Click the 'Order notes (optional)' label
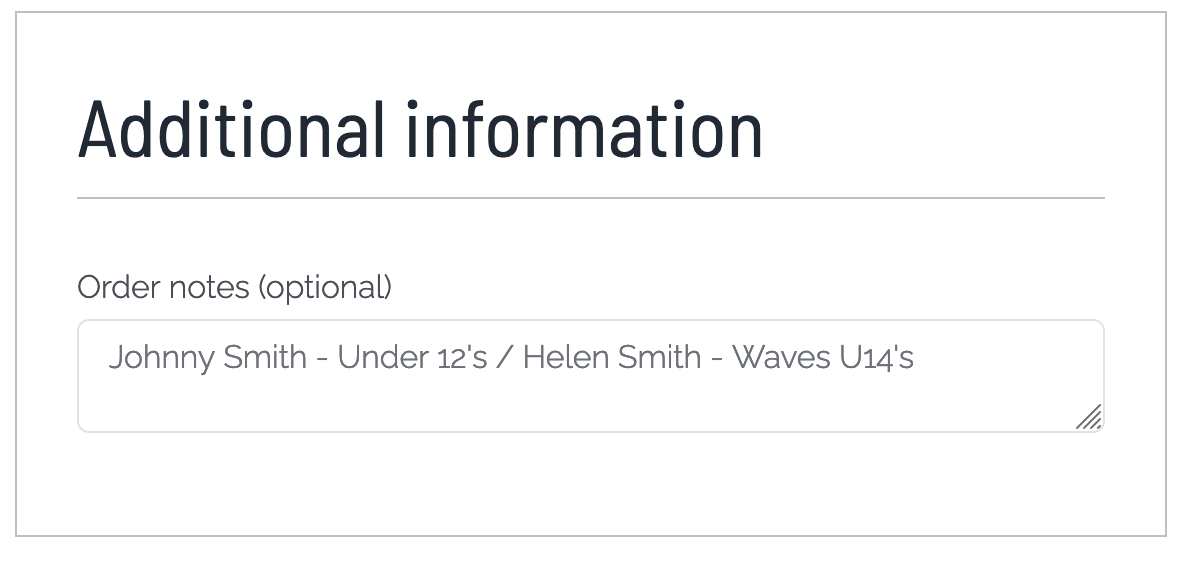This screenshot has height=562, width=1190. pyautogui.click(x=235, y=287)
